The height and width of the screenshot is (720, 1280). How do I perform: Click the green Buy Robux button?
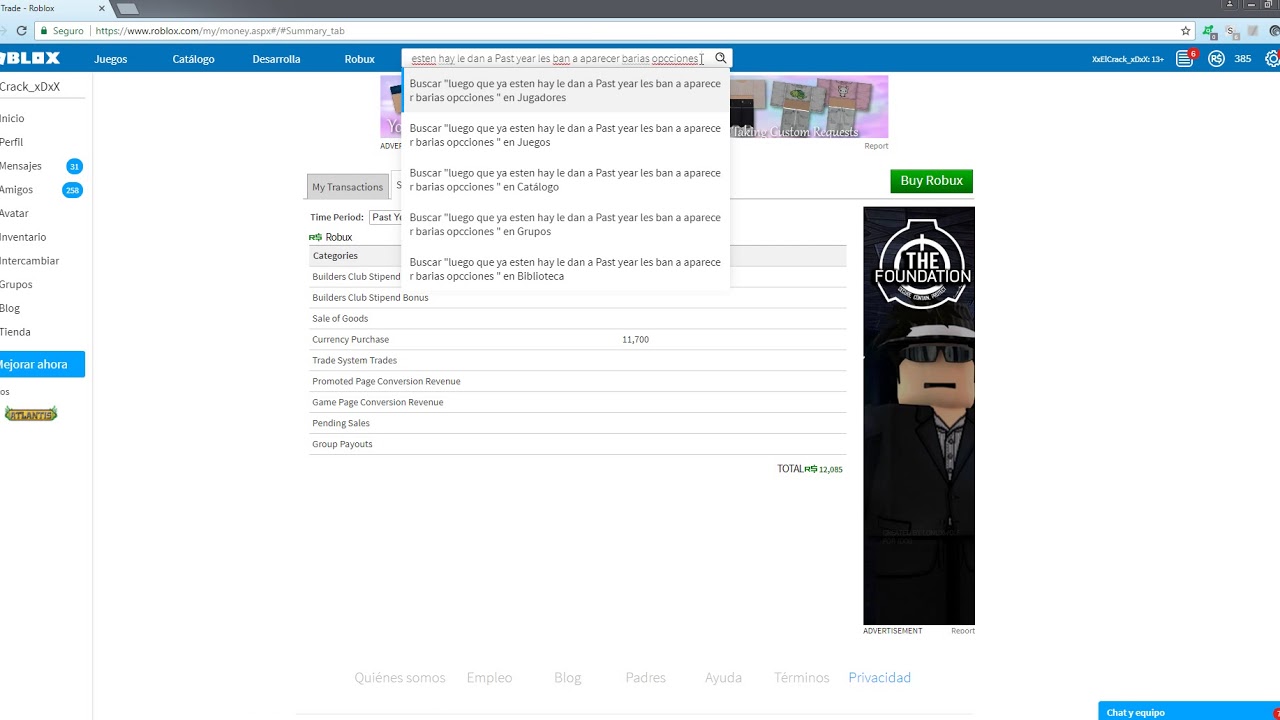pos(931,181)
